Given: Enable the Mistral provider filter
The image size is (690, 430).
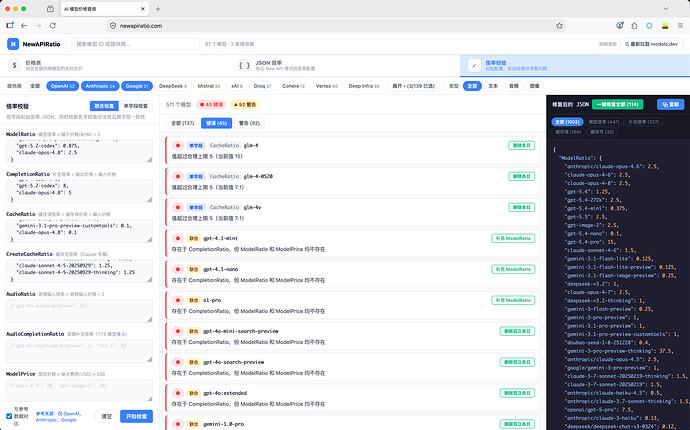Looking at the screenshot, I should 209,86.
